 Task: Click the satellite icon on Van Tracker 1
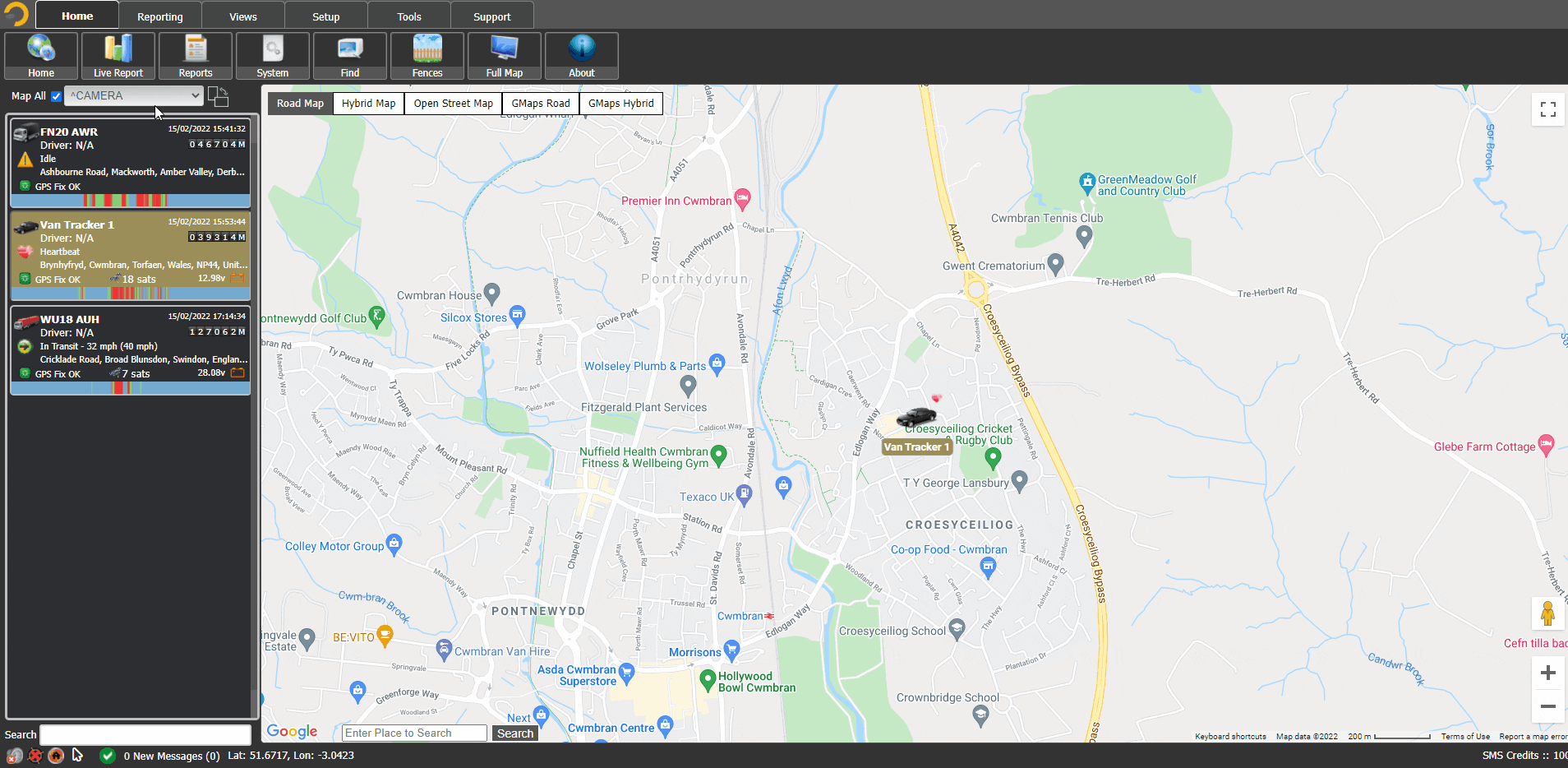tap(114, 279)
